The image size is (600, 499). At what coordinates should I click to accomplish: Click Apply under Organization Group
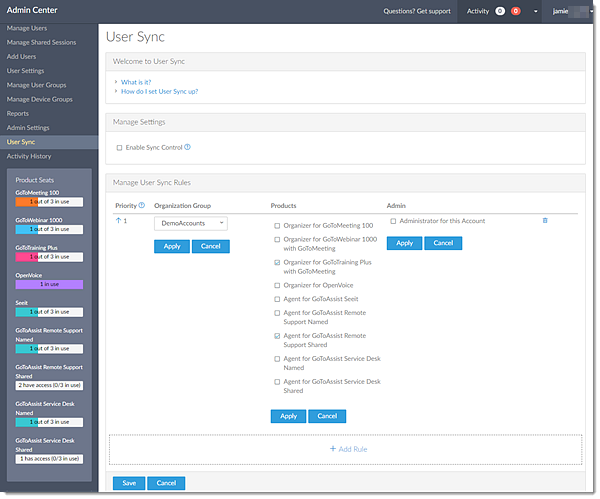click(x=172, y=246)
